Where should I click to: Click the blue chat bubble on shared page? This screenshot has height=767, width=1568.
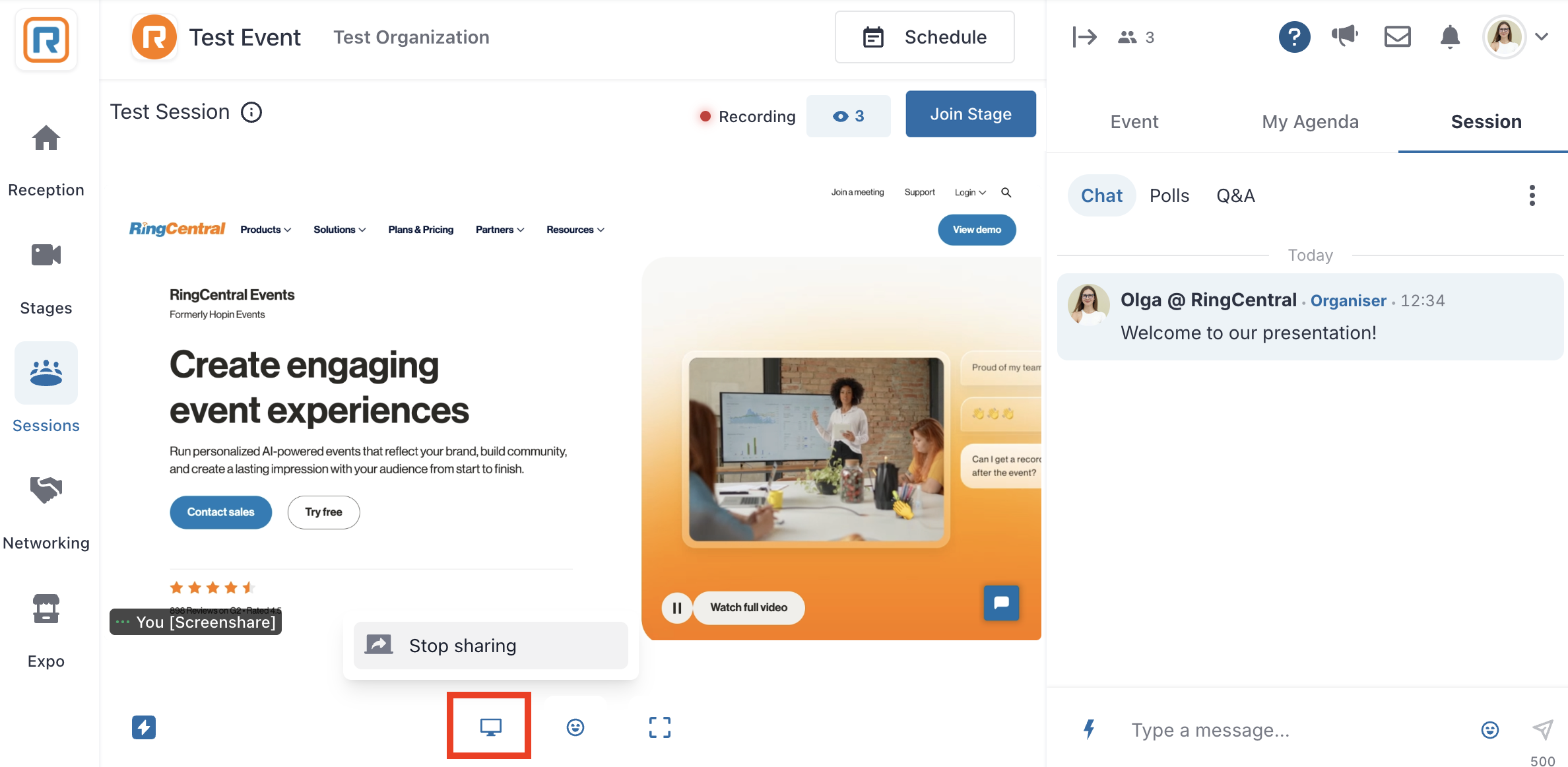point(1001,603)
